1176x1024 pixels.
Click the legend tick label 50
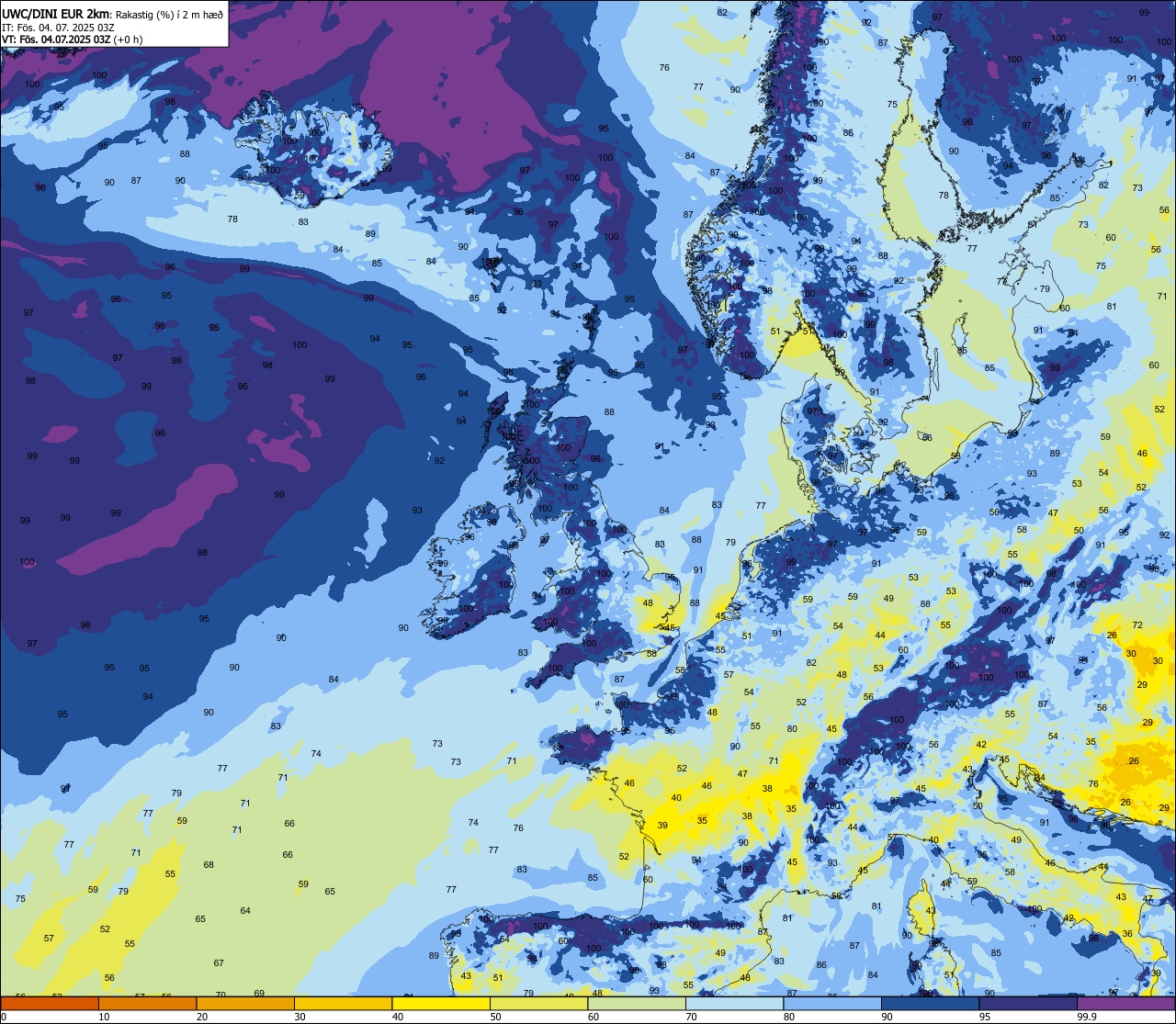495,1017
